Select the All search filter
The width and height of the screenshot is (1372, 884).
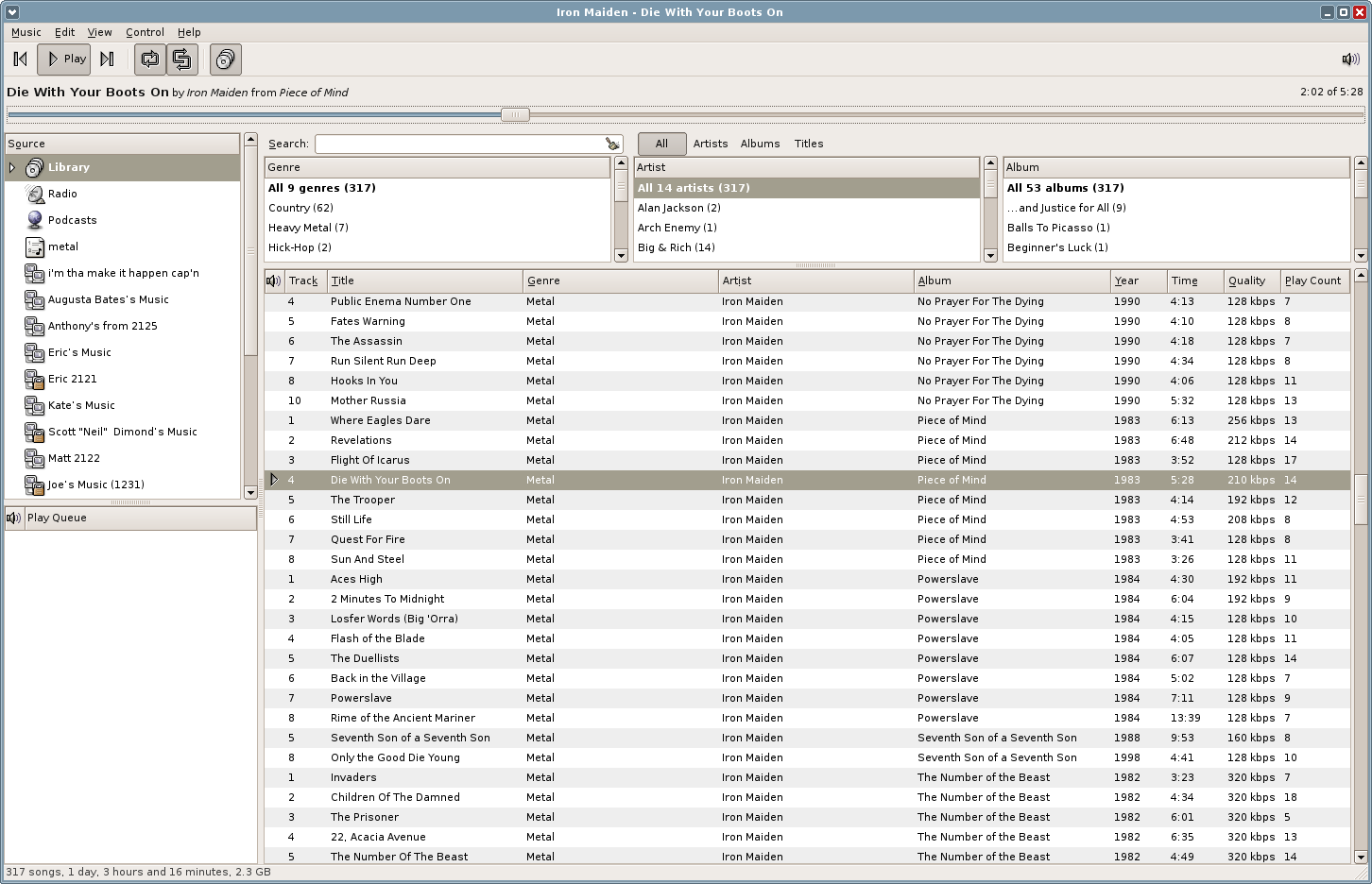pyautogui.click(x=661, y=144)
